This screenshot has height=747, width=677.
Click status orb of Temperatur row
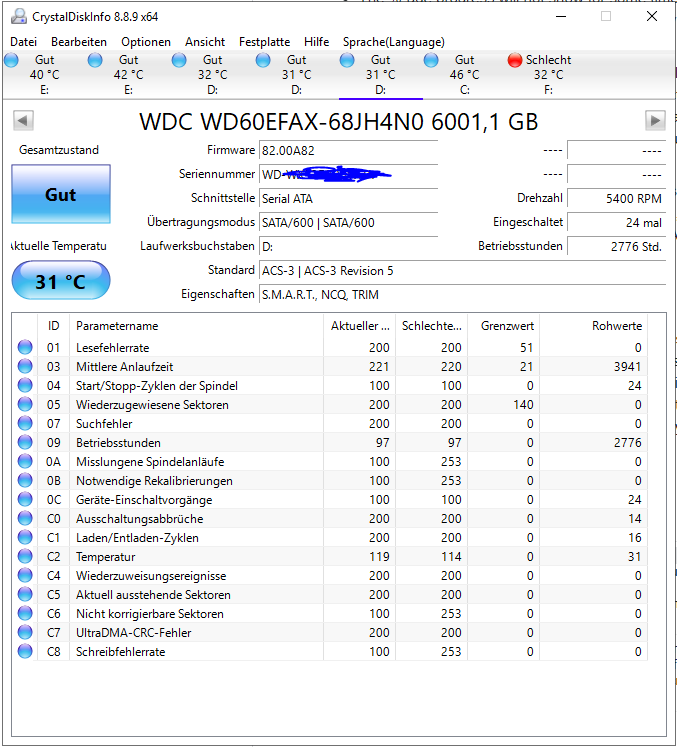25,556
